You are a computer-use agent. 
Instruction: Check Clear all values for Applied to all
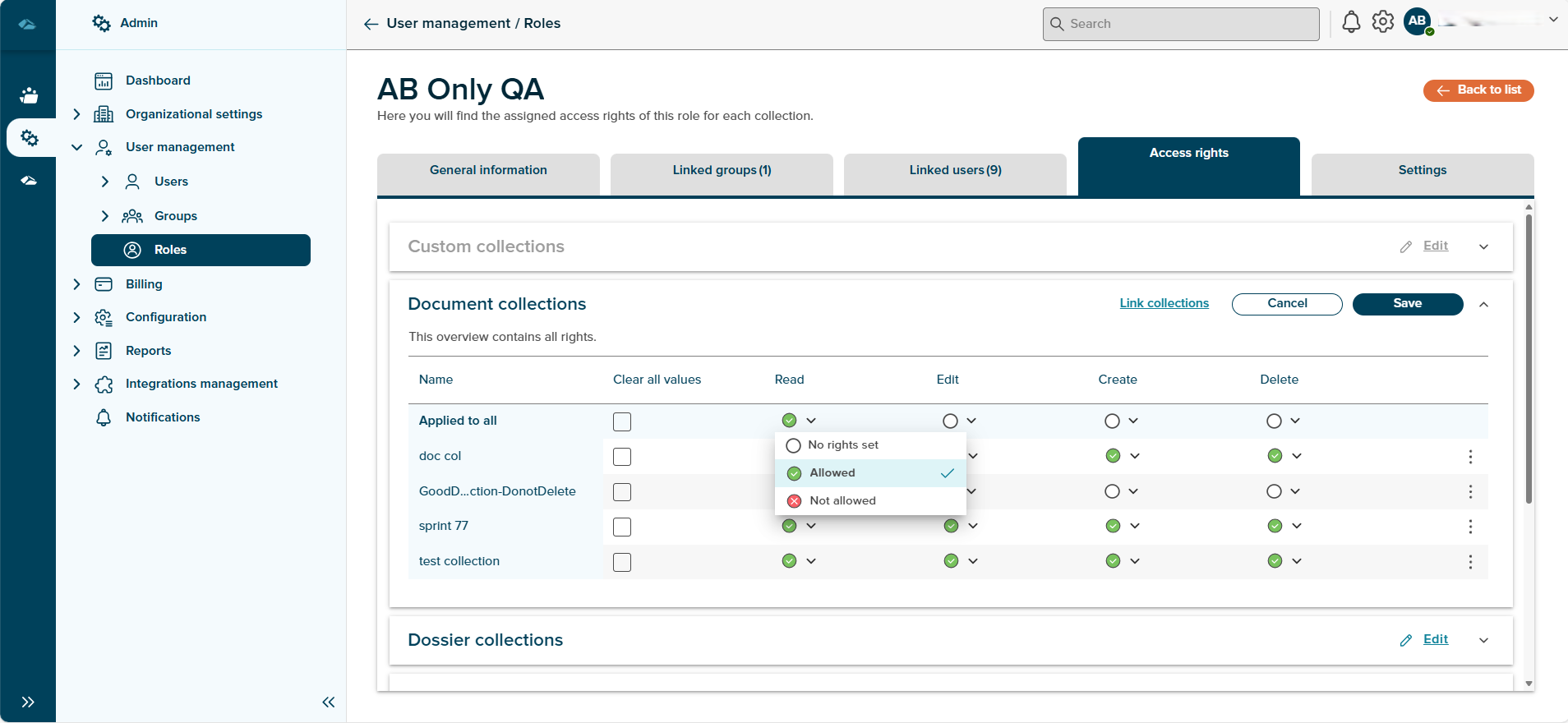coord(622,421)
